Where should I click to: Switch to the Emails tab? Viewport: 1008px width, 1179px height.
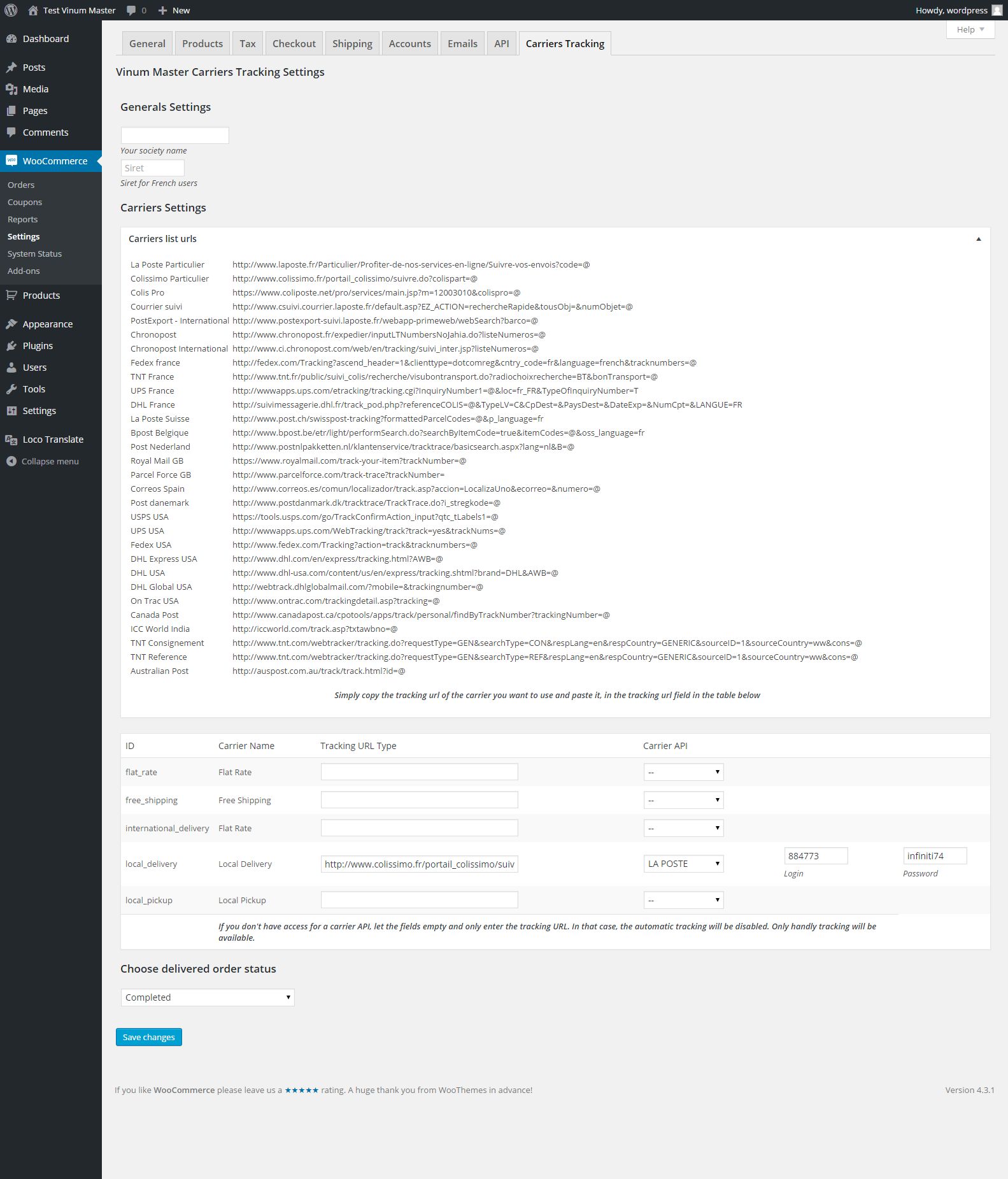[x=462, y=43]
